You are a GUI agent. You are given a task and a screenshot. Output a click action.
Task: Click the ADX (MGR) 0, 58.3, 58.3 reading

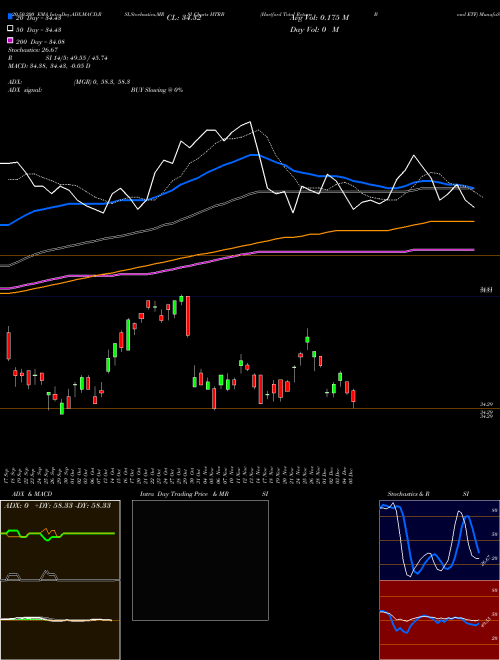tap(69, 82)
